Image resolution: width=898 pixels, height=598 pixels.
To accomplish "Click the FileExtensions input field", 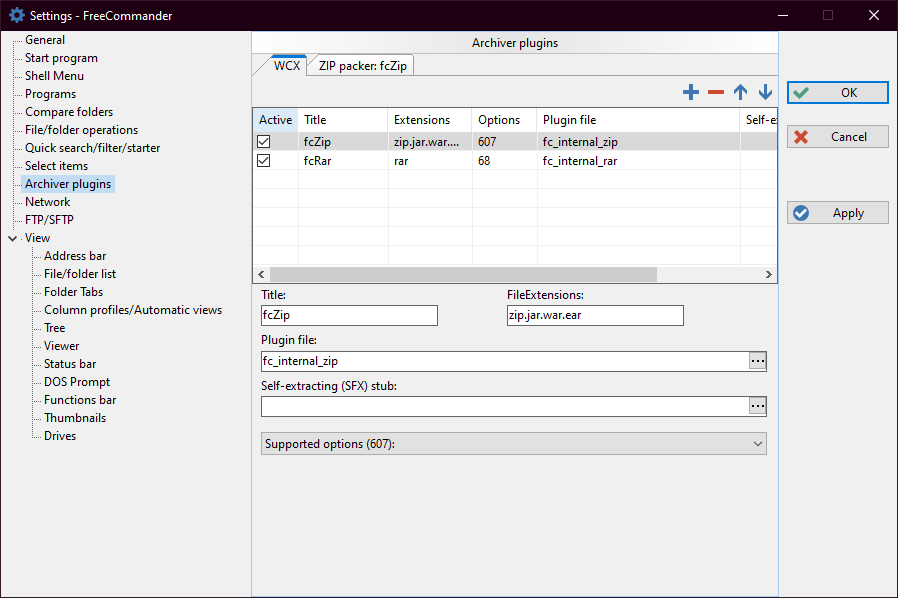I will (x=595, y=316).
